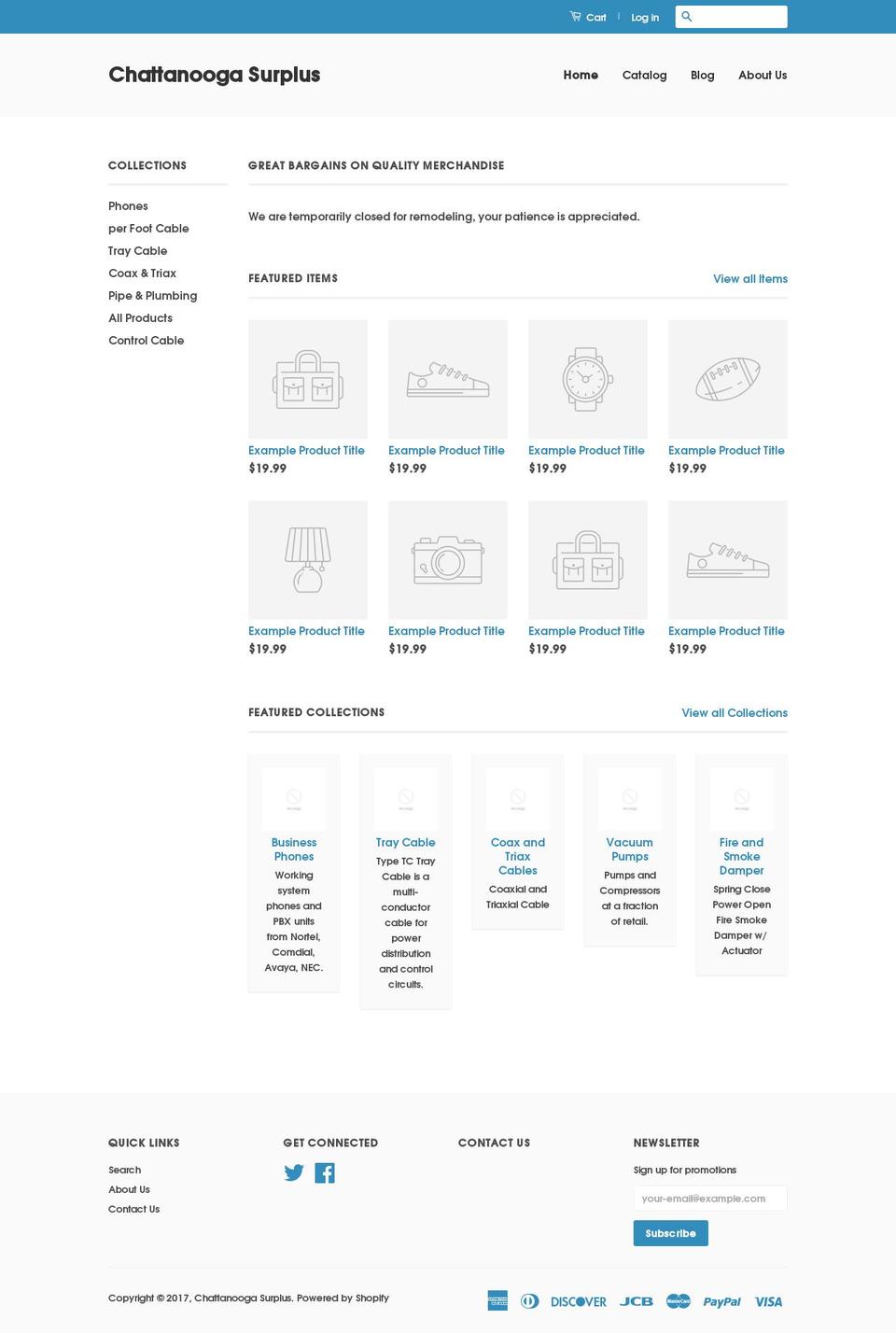Screen dimensions: 896x1333
Task: Click the watch product image thumbnail
Action: pyautogui.click(x=588, y=378)
